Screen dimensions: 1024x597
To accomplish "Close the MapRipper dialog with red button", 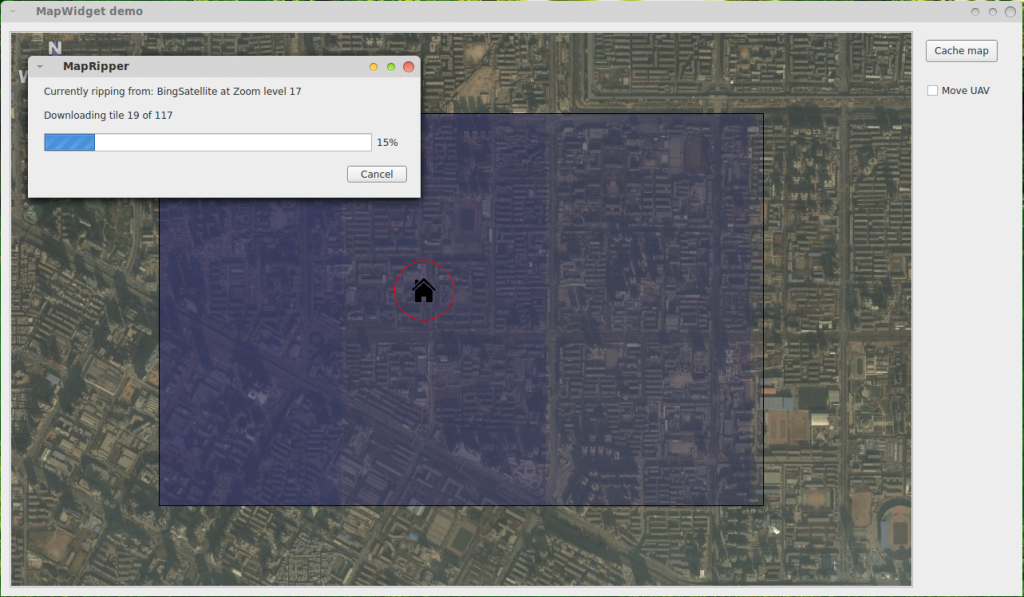I will coord(408,67).
